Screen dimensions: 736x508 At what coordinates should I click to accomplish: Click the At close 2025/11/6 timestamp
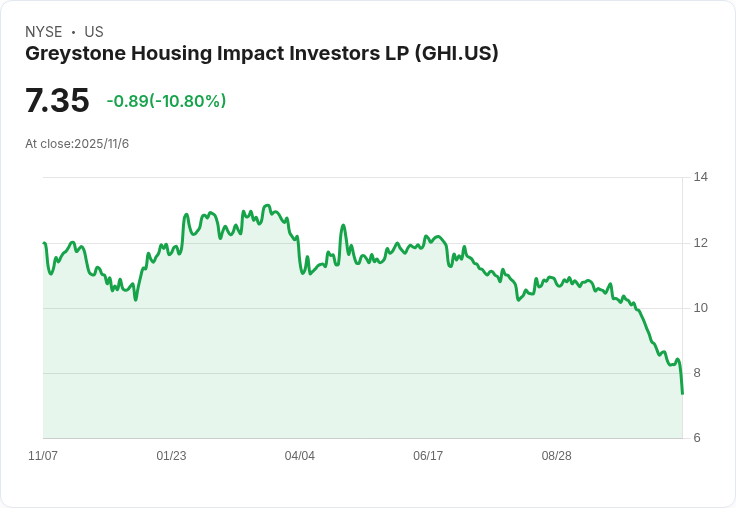click(77, 144)
